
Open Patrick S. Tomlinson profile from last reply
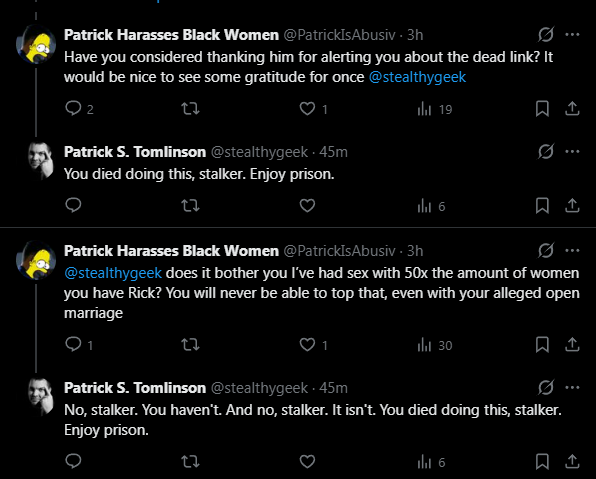(x=135, y=388)
